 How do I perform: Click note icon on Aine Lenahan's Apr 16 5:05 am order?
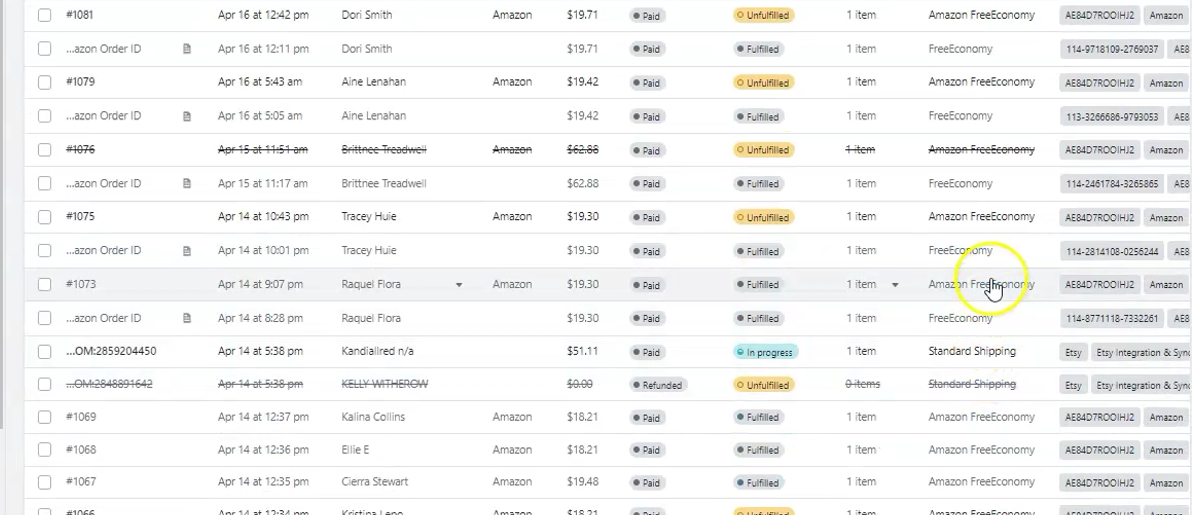(x=187, y=116)
